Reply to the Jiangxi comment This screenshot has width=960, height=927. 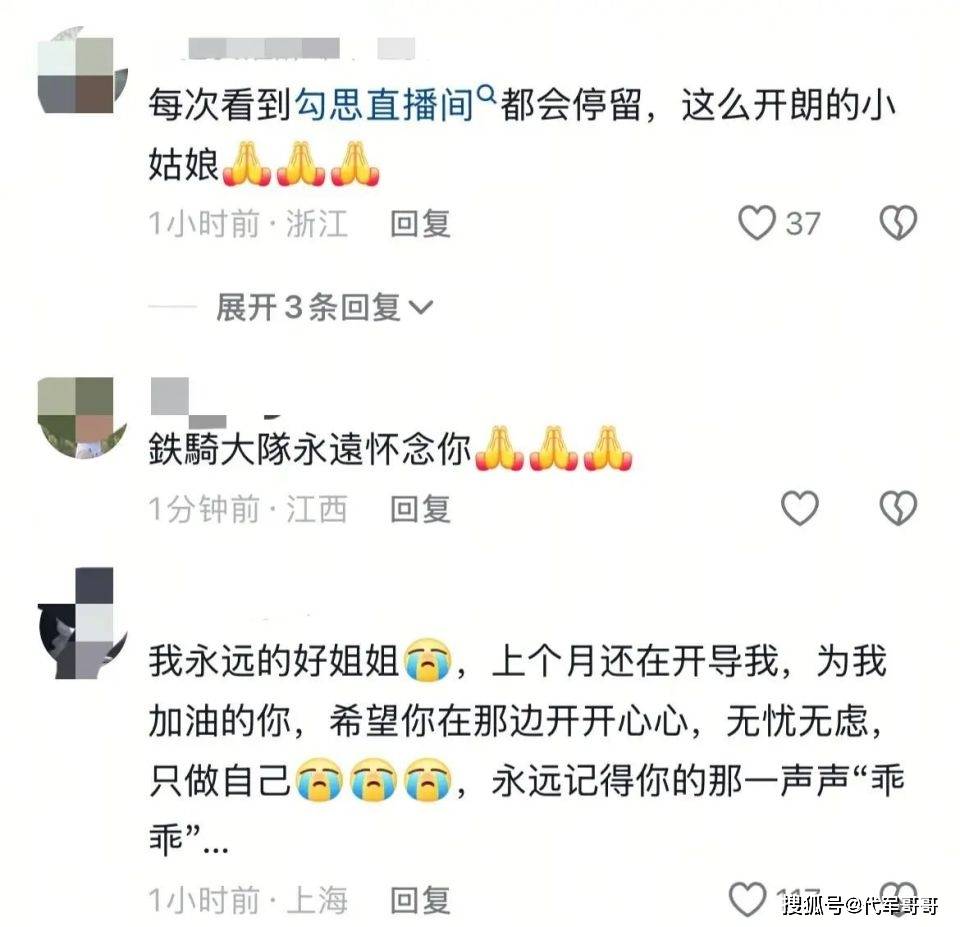click(x=421, y=509)
